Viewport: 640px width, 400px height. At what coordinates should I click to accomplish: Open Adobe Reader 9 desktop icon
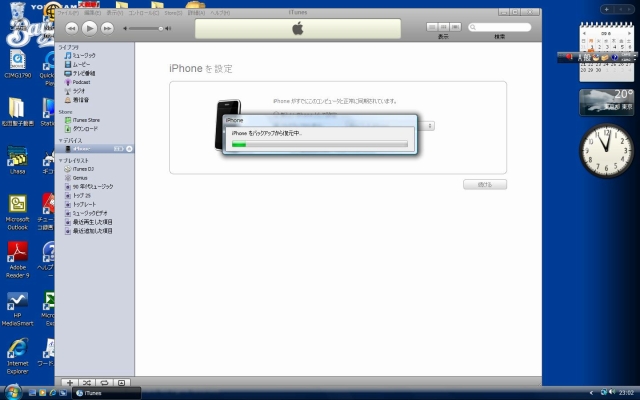(x=18, y=260)
